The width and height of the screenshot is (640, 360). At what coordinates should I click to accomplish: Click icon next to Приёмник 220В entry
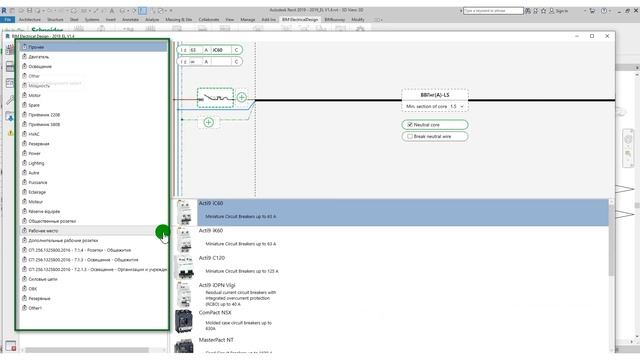coord(24,114)
